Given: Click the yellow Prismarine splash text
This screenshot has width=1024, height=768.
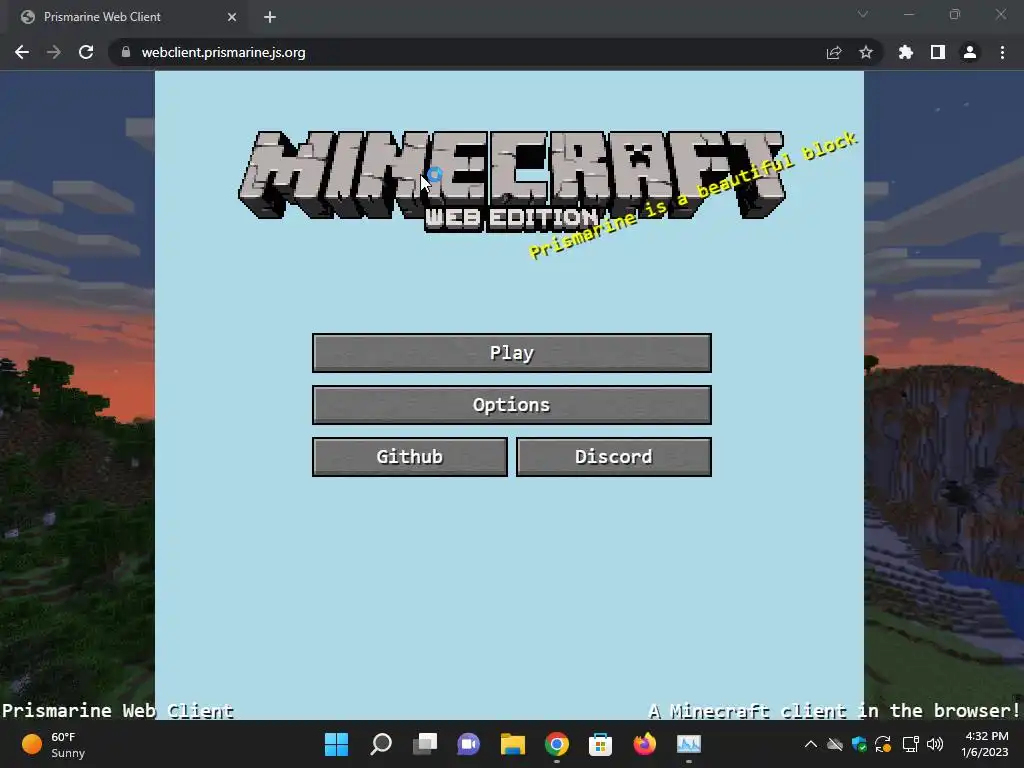Looking at the screenshot, I should (x=693, y=195).
